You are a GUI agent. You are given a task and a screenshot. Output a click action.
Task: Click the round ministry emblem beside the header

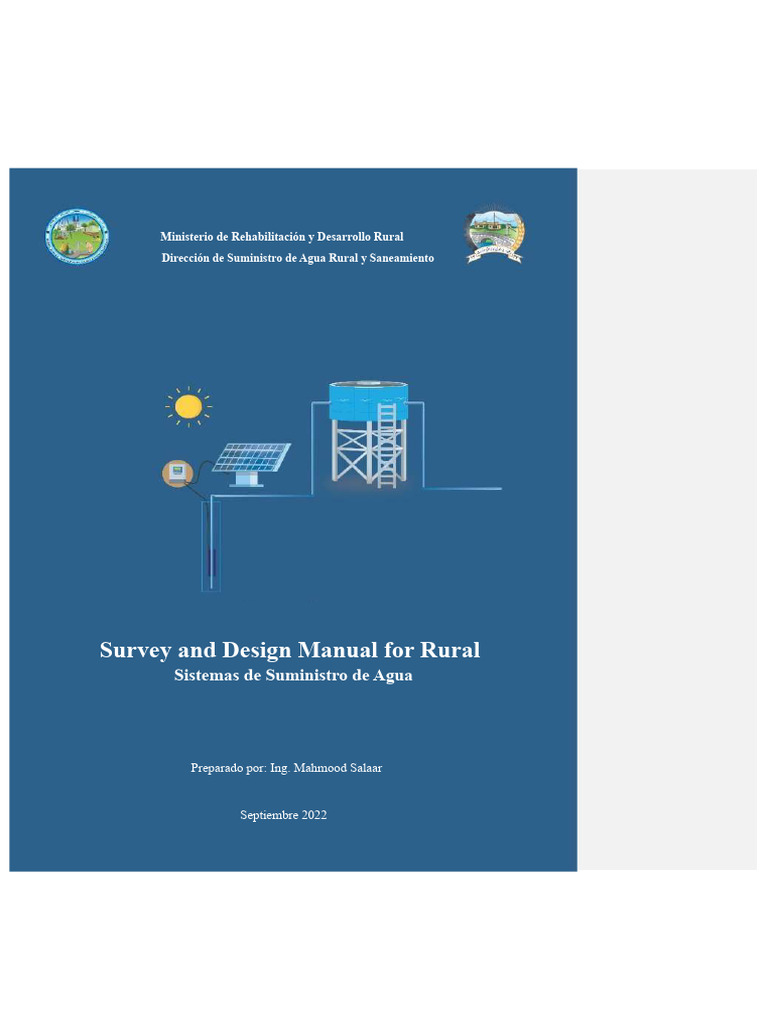pos(77,236)
